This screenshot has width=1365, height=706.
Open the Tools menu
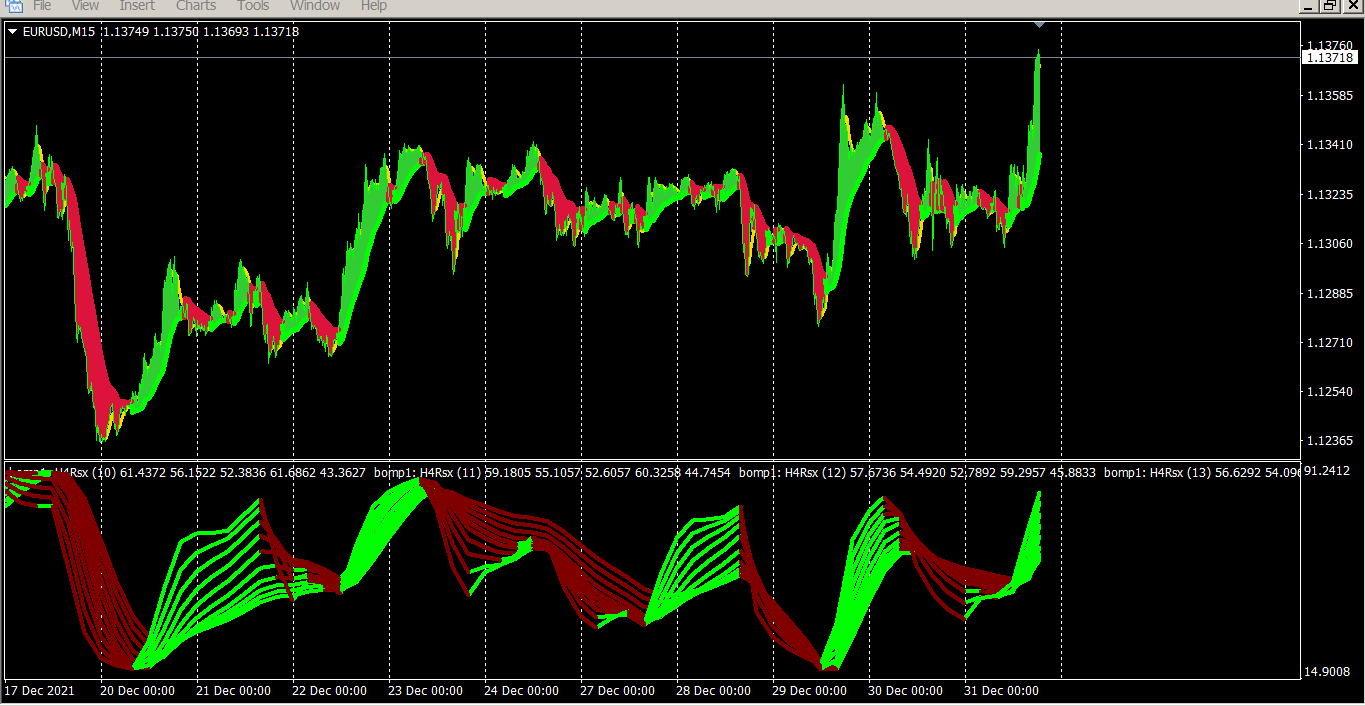pos(253,5)
